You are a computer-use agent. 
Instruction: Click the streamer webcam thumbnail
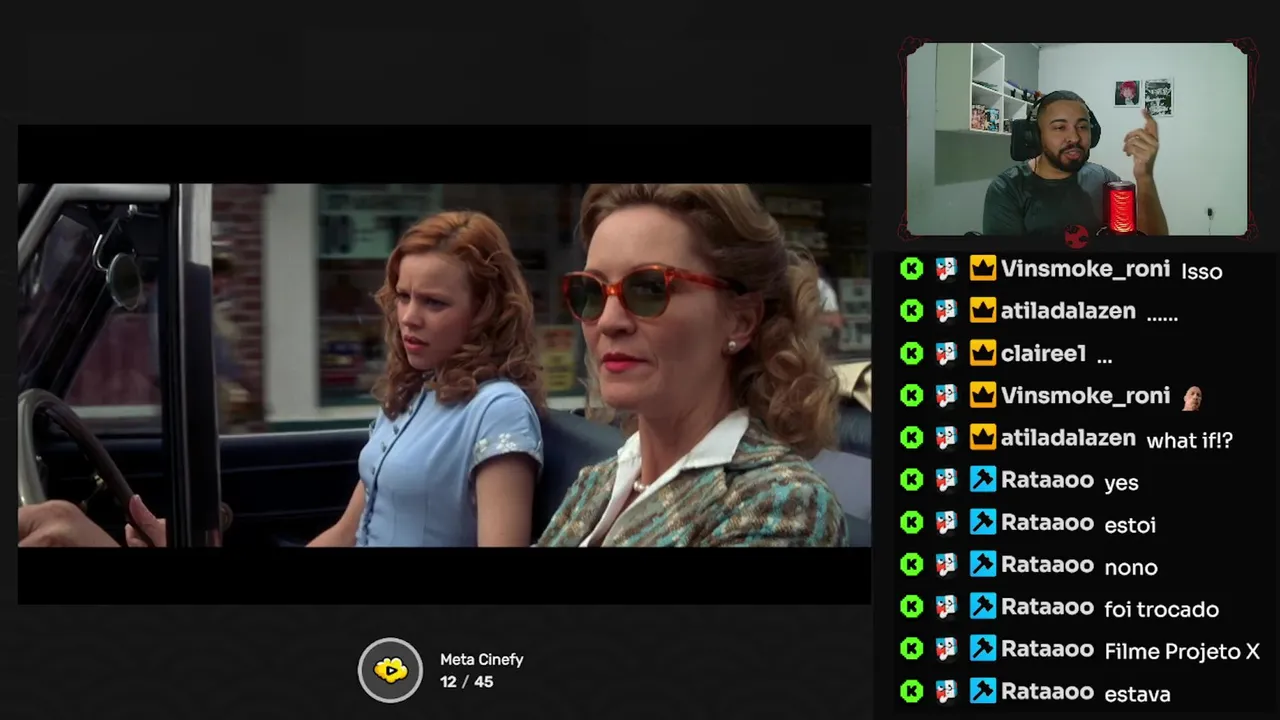[x=1077, y=140]
